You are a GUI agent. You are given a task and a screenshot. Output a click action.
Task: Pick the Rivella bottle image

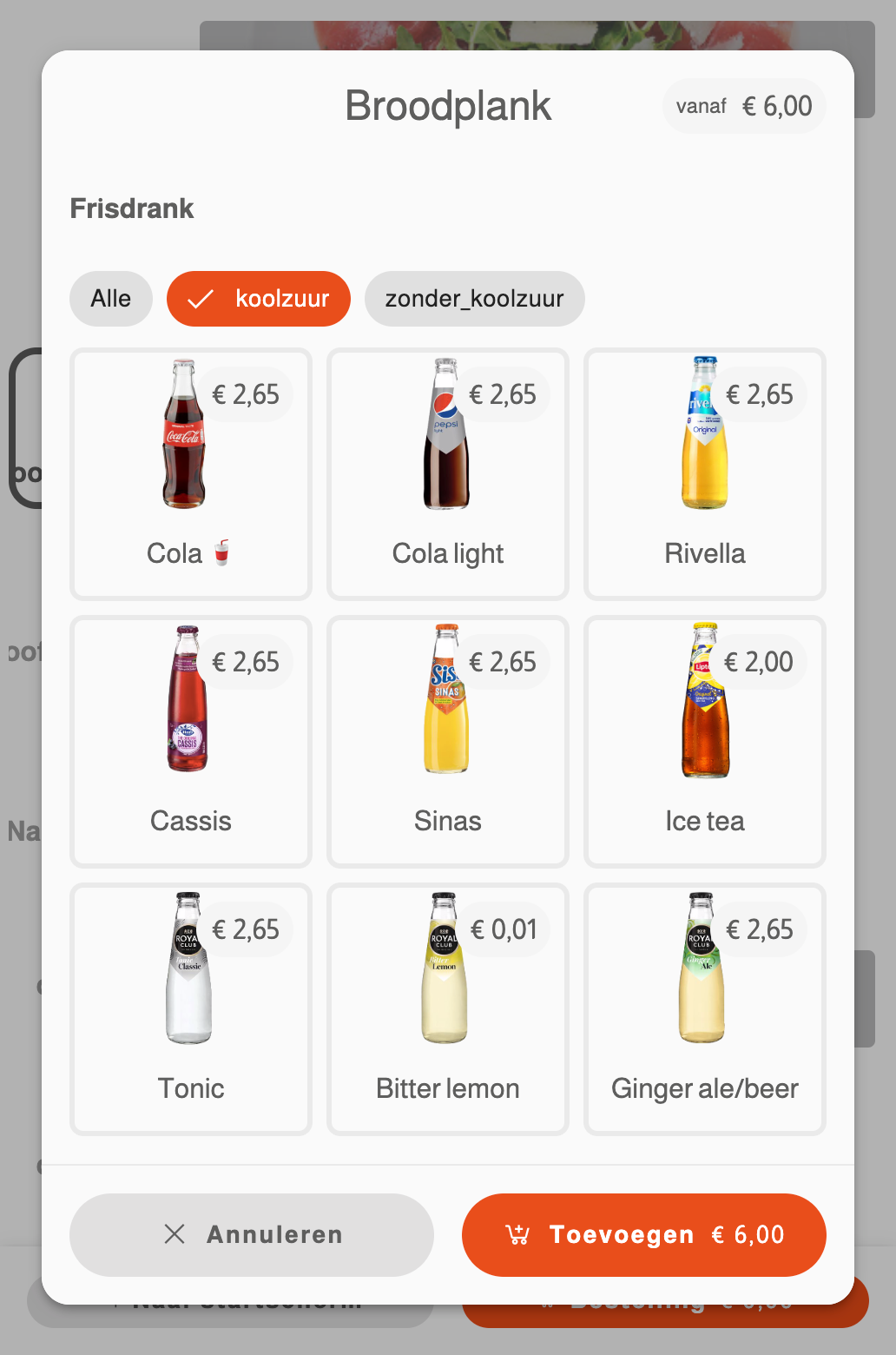704,434
